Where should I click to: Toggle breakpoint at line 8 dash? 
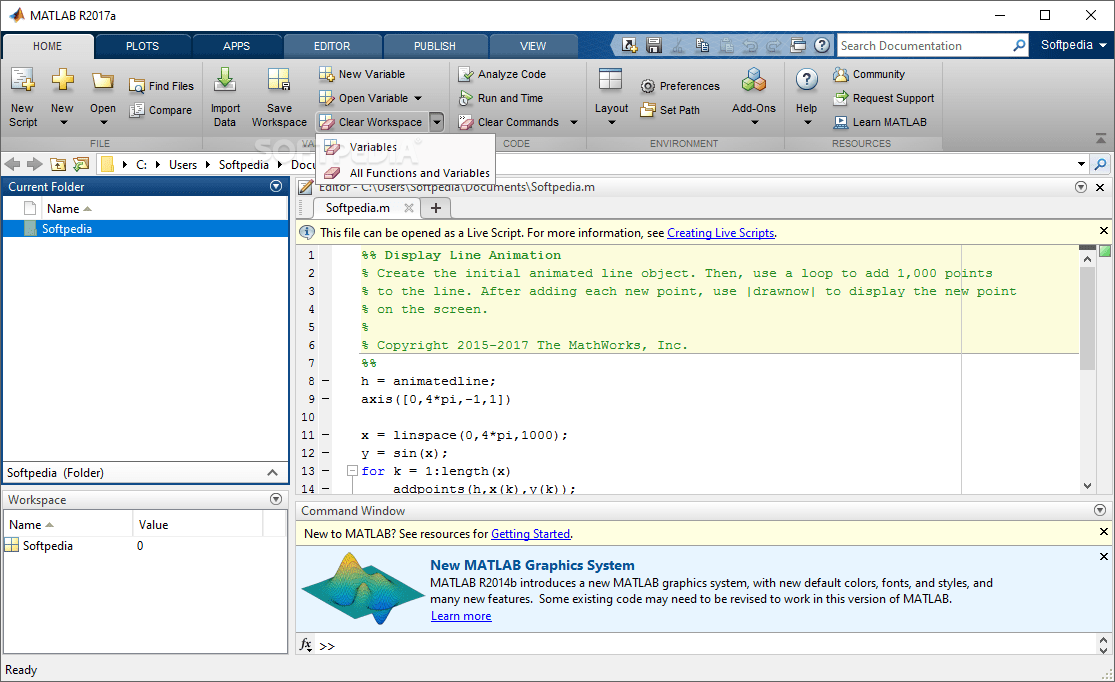(x=326, y=381)
